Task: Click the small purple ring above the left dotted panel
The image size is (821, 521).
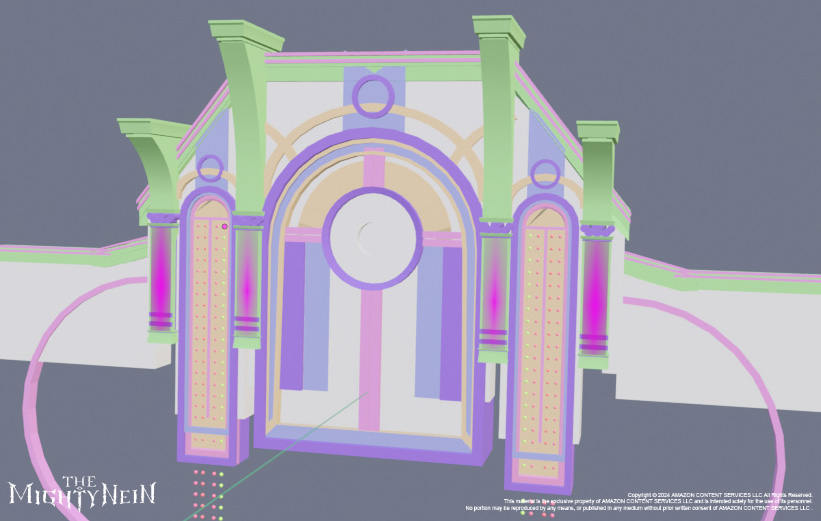Action: pyautogui.click(x=209, y=167)
